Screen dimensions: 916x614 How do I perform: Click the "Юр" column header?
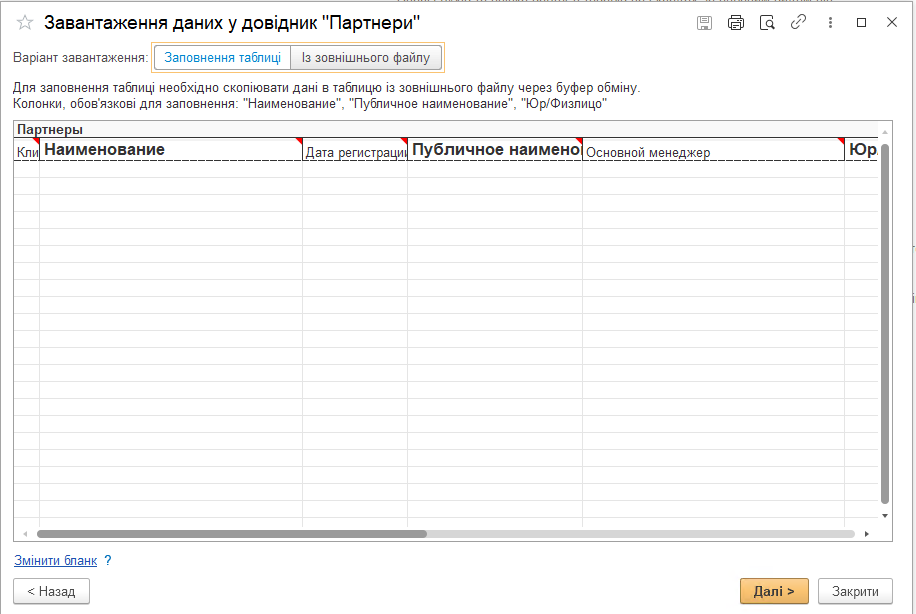(x=862, y=150)
